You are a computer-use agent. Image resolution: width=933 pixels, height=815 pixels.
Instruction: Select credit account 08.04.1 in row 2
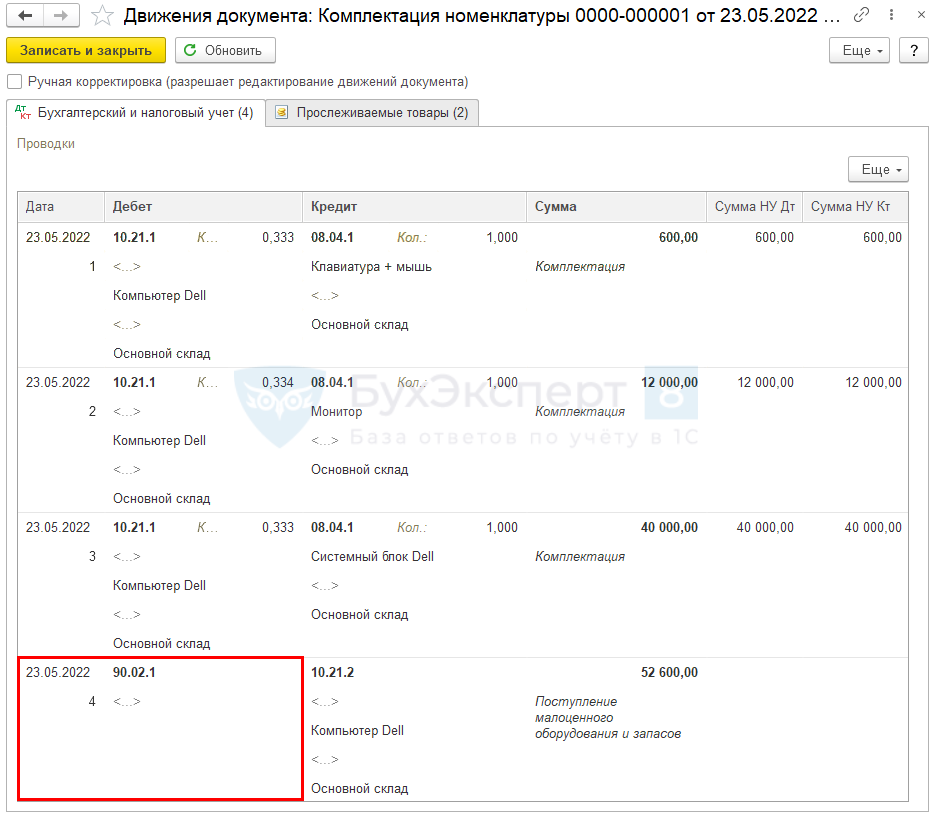click(x=332, y=383)
